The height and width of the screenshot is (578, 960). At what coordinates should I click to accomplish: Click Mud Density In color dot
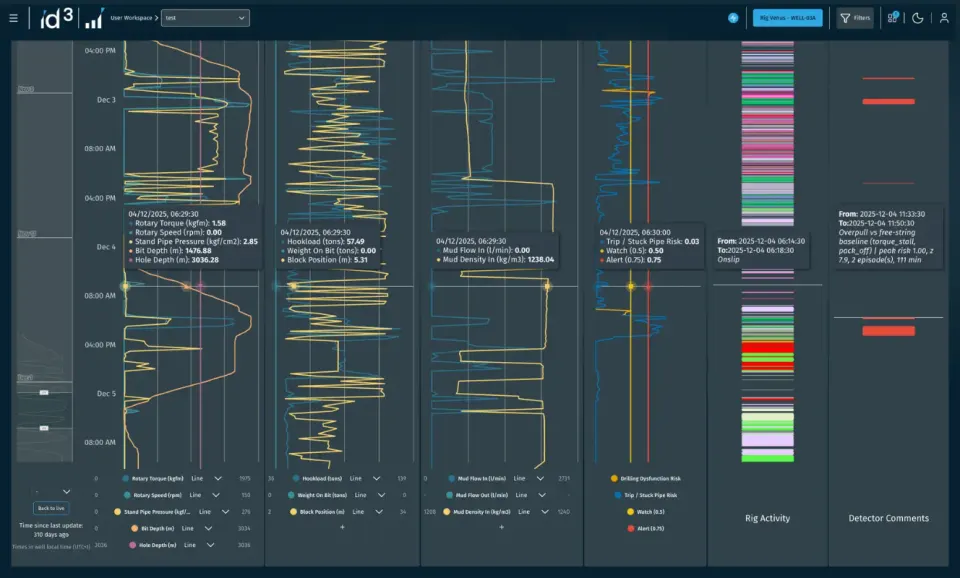click(447, 512)
